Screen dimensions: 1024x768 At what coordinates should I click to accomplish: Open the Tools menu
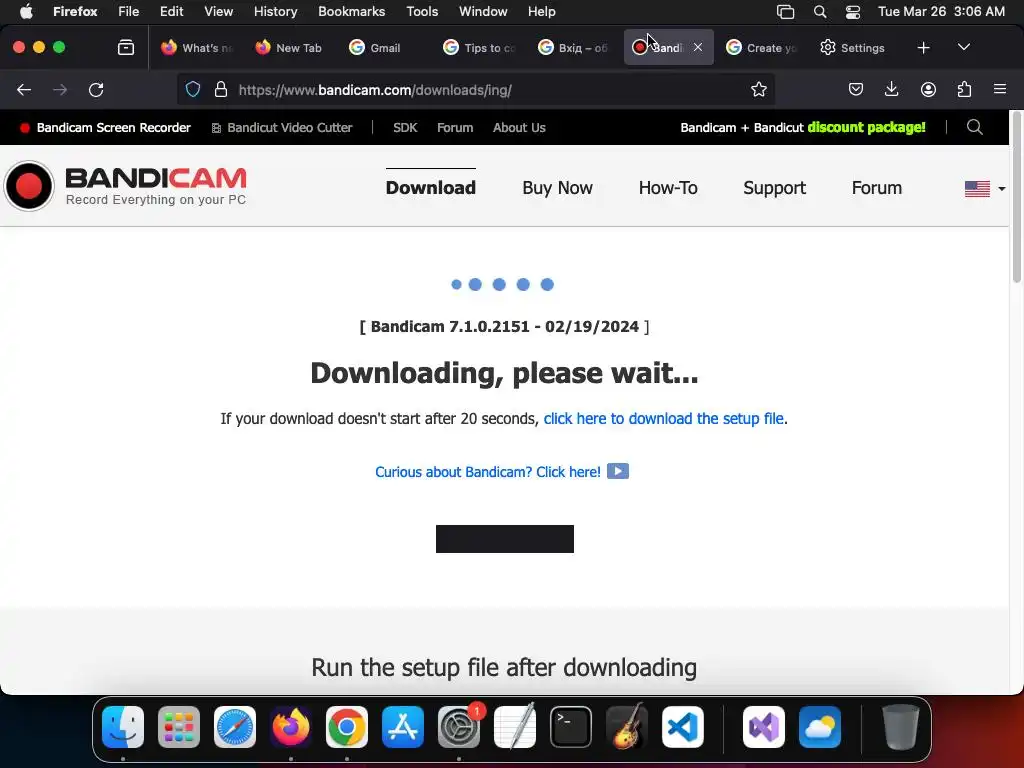pos(422,11)
